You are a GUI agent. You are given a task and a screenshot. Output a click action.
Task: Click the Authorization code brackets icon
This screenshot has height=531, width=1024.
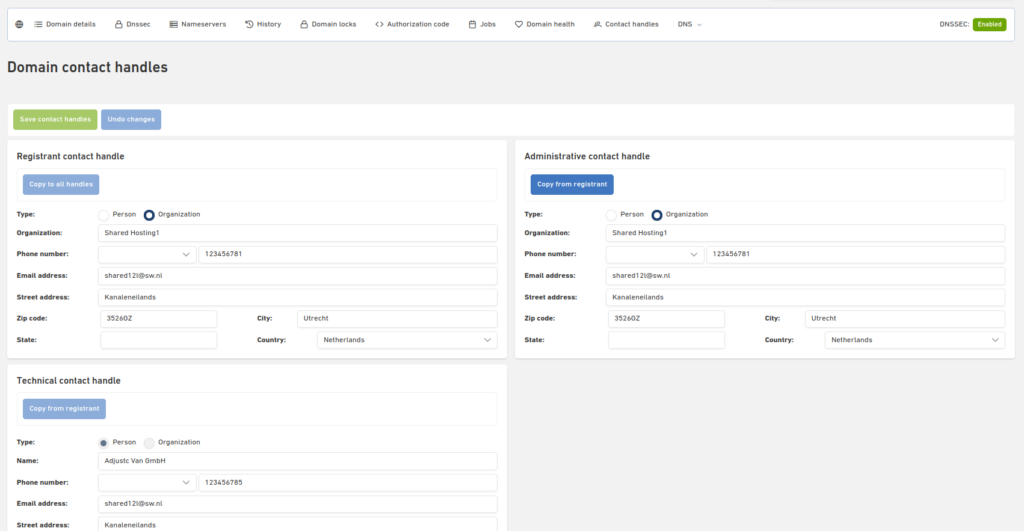coord(379,24)
